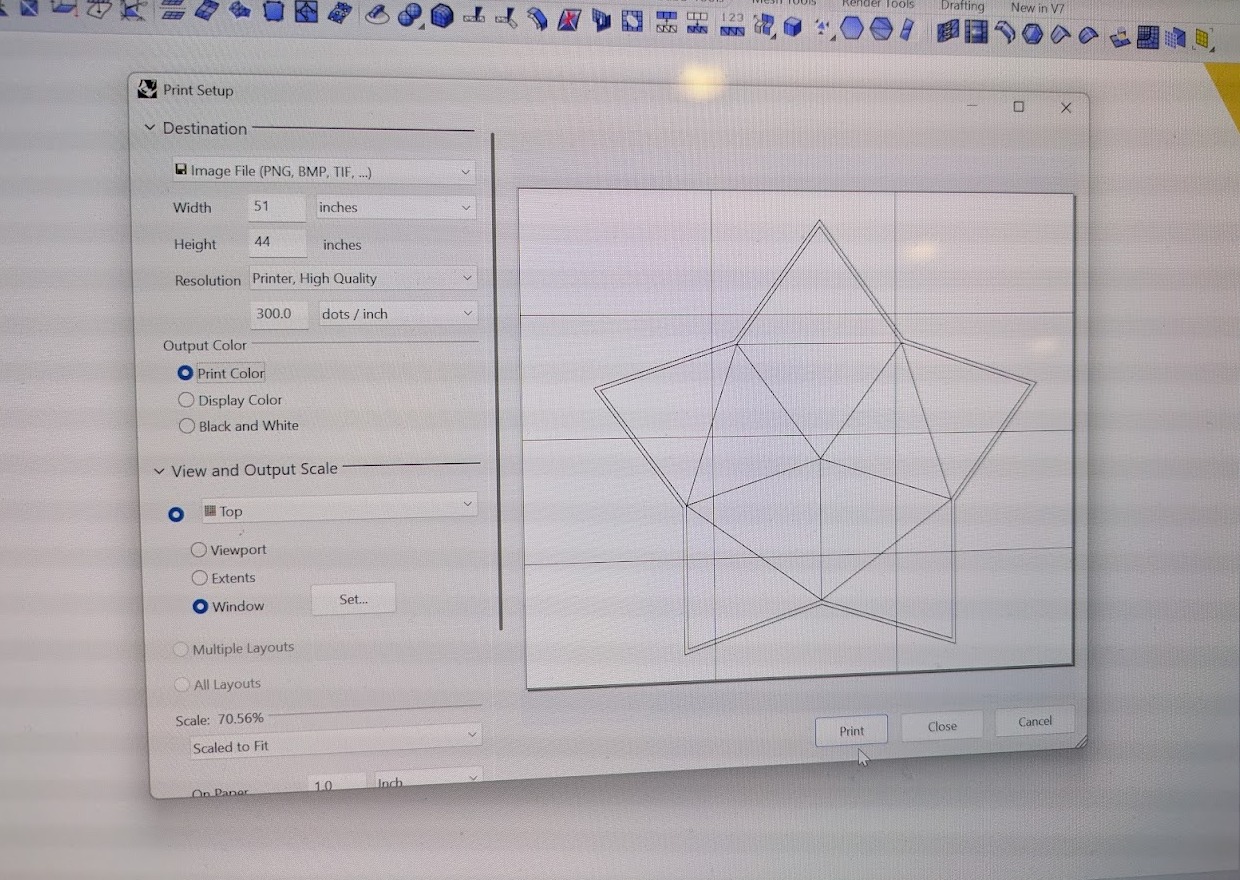This screenshot has height=880, width=1240.
Task: Select the Extents view option
Action: (x=199, y=578)
